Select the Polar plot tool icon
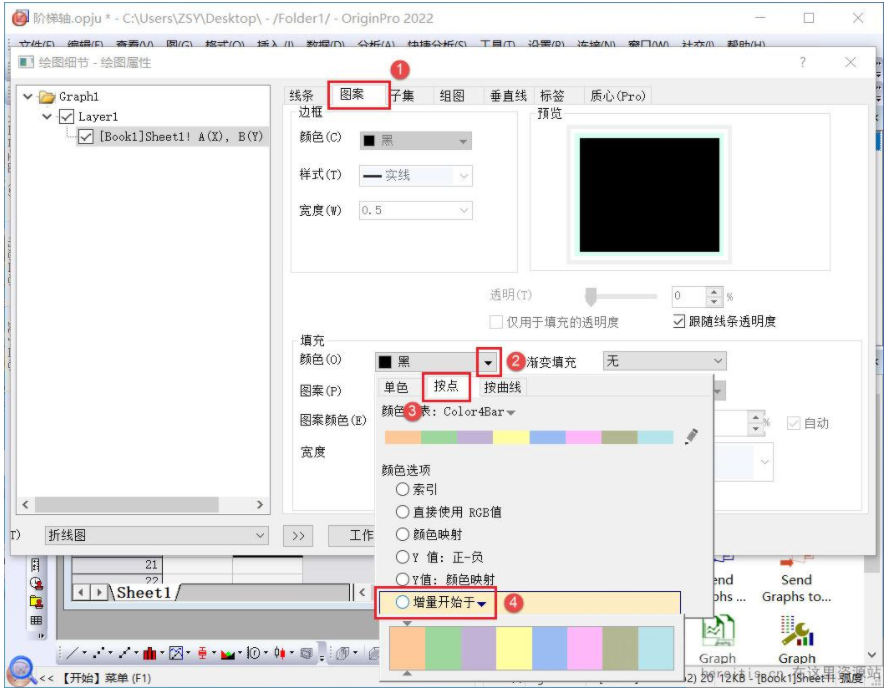The width and height of the screenshot is (886, 690). pyautogui.click(x=254, y=653)
